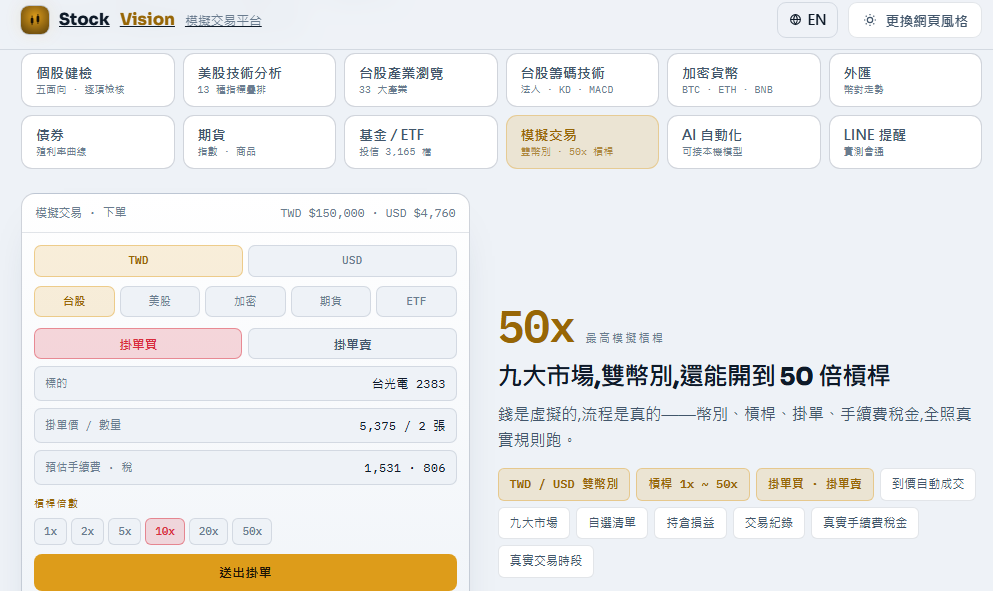The width and height of the screenshot is (993, 591).
Task: Open 加密貨幣 tab
Action: [x=743, y=80]
